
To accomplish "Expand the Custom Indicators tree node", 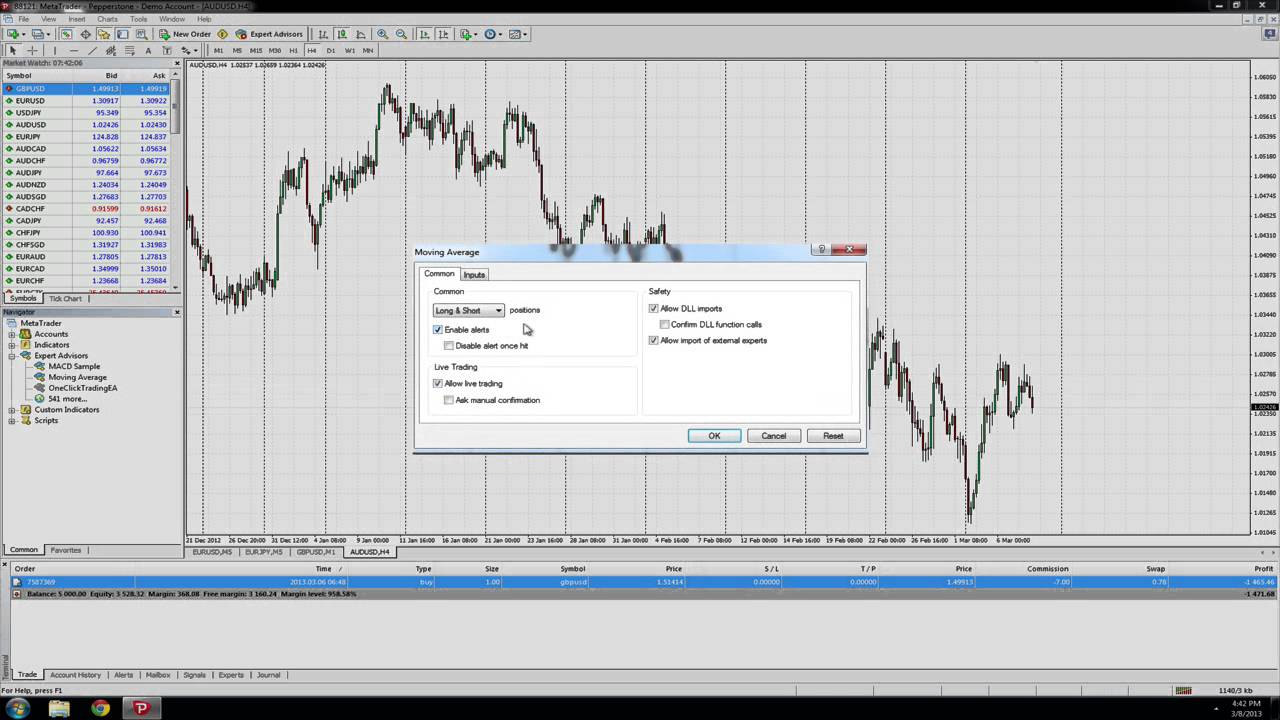I will [x=12, y=410].
